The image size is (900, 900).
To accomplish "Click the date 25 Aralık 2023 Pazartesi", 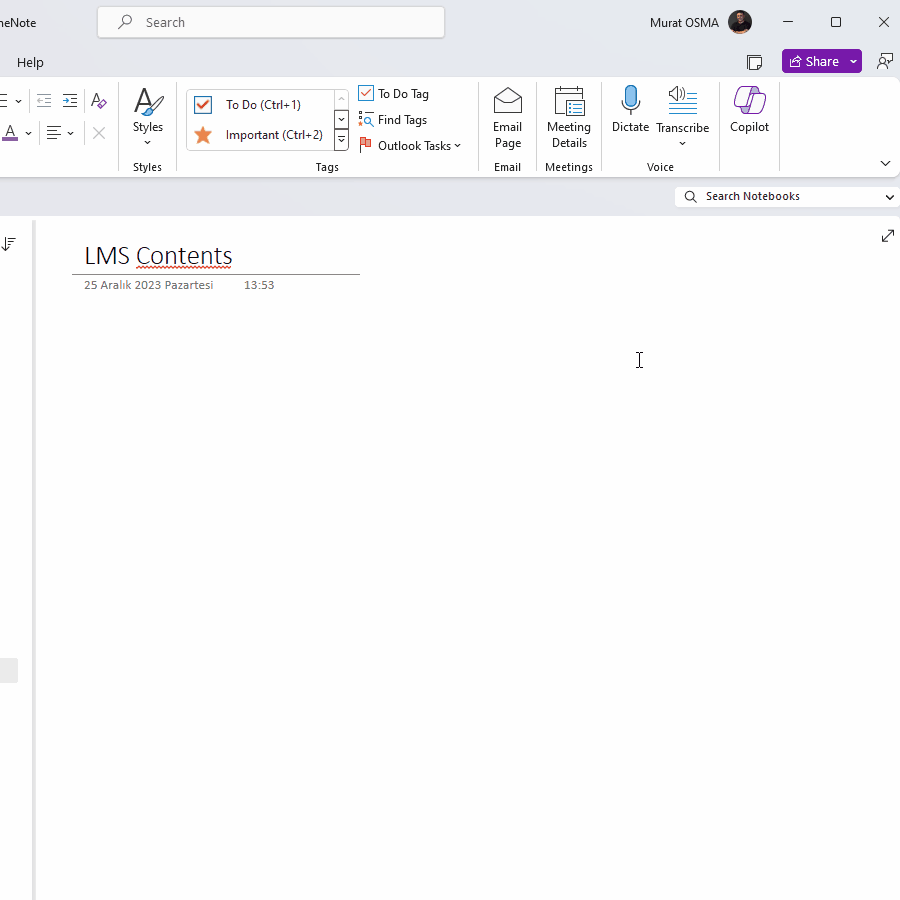I will click(149, 285).
